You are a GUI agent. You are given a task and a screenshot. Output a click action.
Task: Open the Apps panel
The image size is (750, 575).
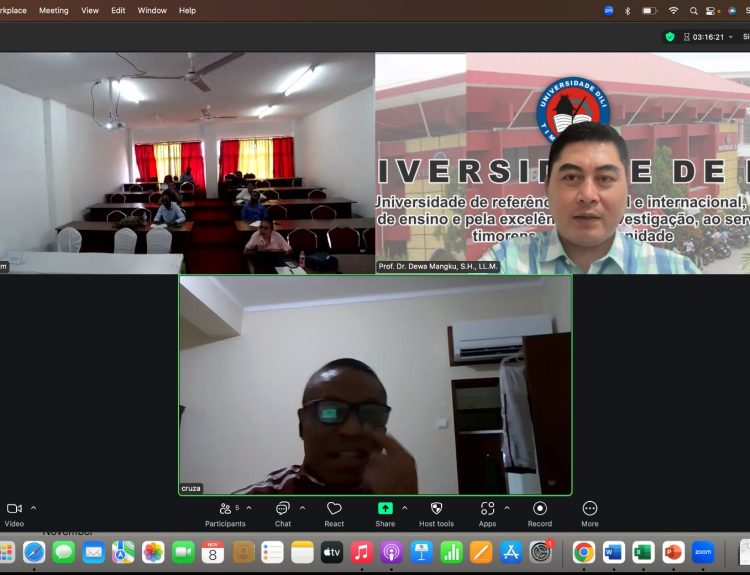point(487,509)
